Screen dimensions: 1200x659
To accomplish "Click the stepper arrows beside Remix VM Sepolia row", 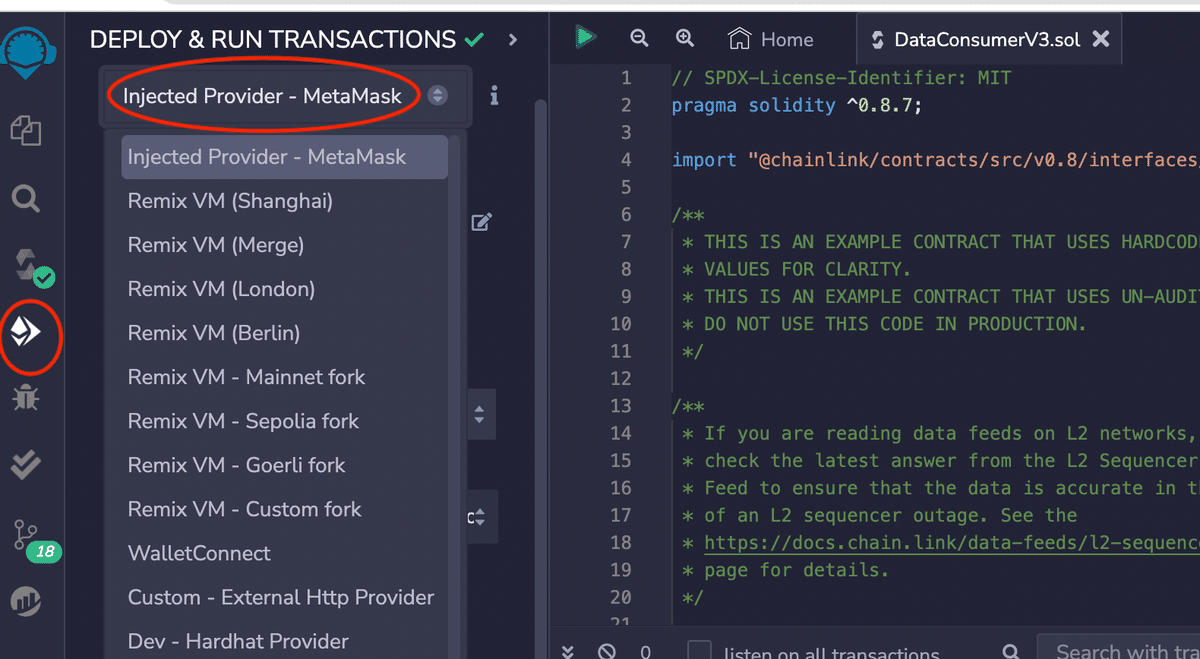I will pyautogui.click(x=479, y=414).
